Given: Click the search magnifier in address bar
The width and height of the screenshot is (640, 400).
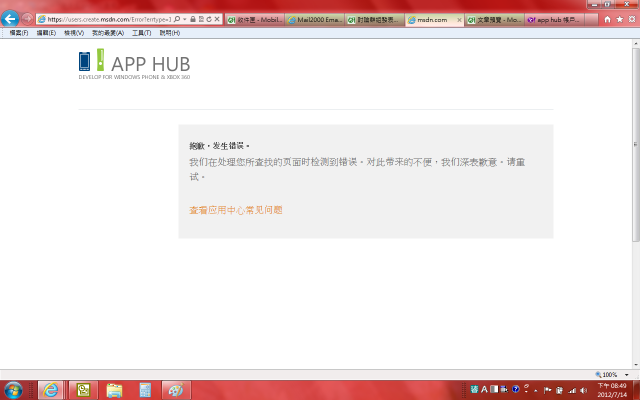Looking at the screenshot, I should click(x=177, y=19).
